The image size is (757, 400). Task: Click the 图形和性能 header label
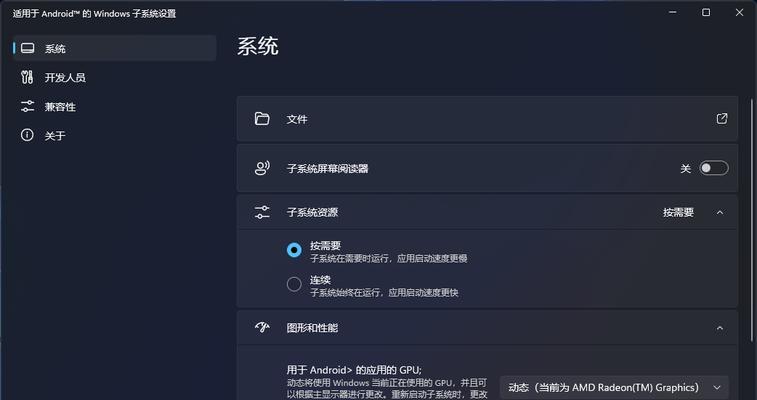pos(312,328)
